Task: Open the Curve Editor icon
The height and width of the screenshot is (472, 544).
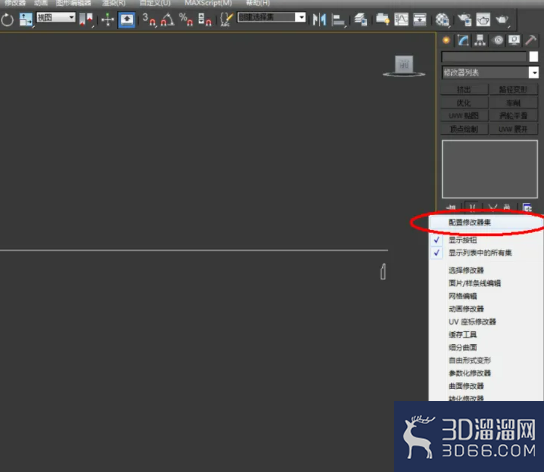Action: [x=401, y=19]
